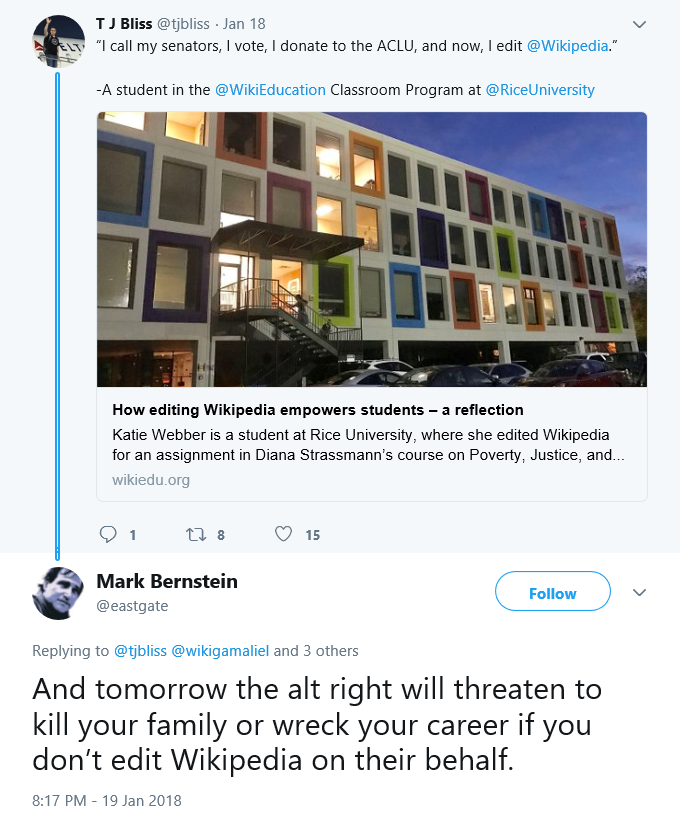
Task: Like the tweet with heart icon
Action: tap(283, 534)
